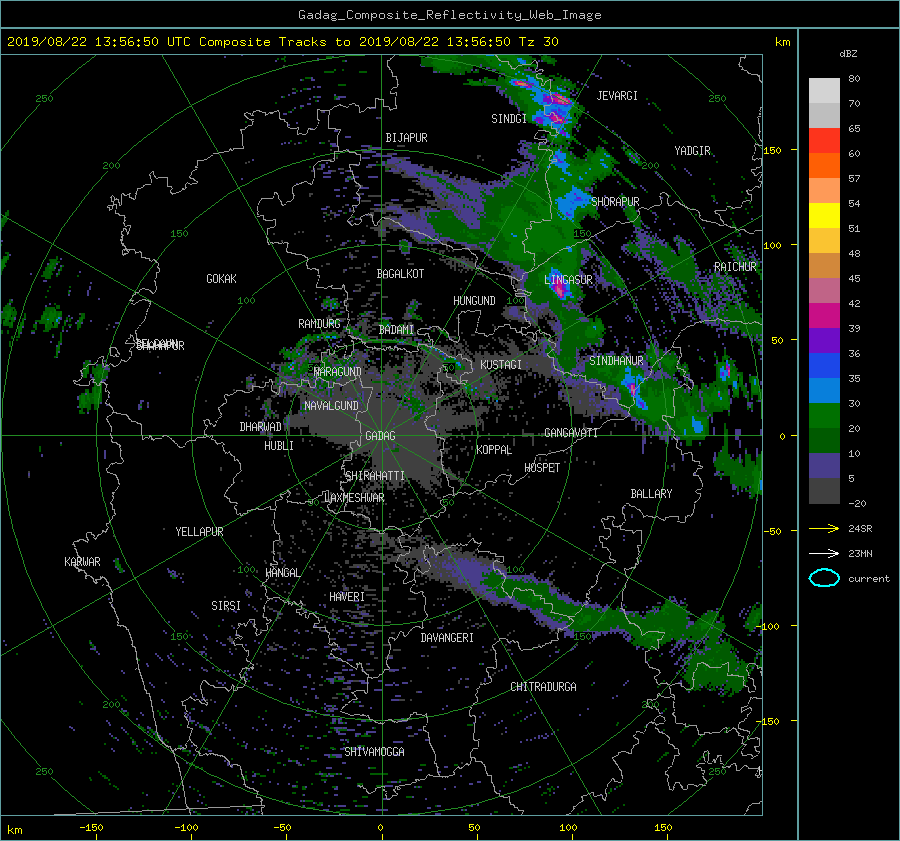Click the 'GOKAK' city label

tap(222, 279)
